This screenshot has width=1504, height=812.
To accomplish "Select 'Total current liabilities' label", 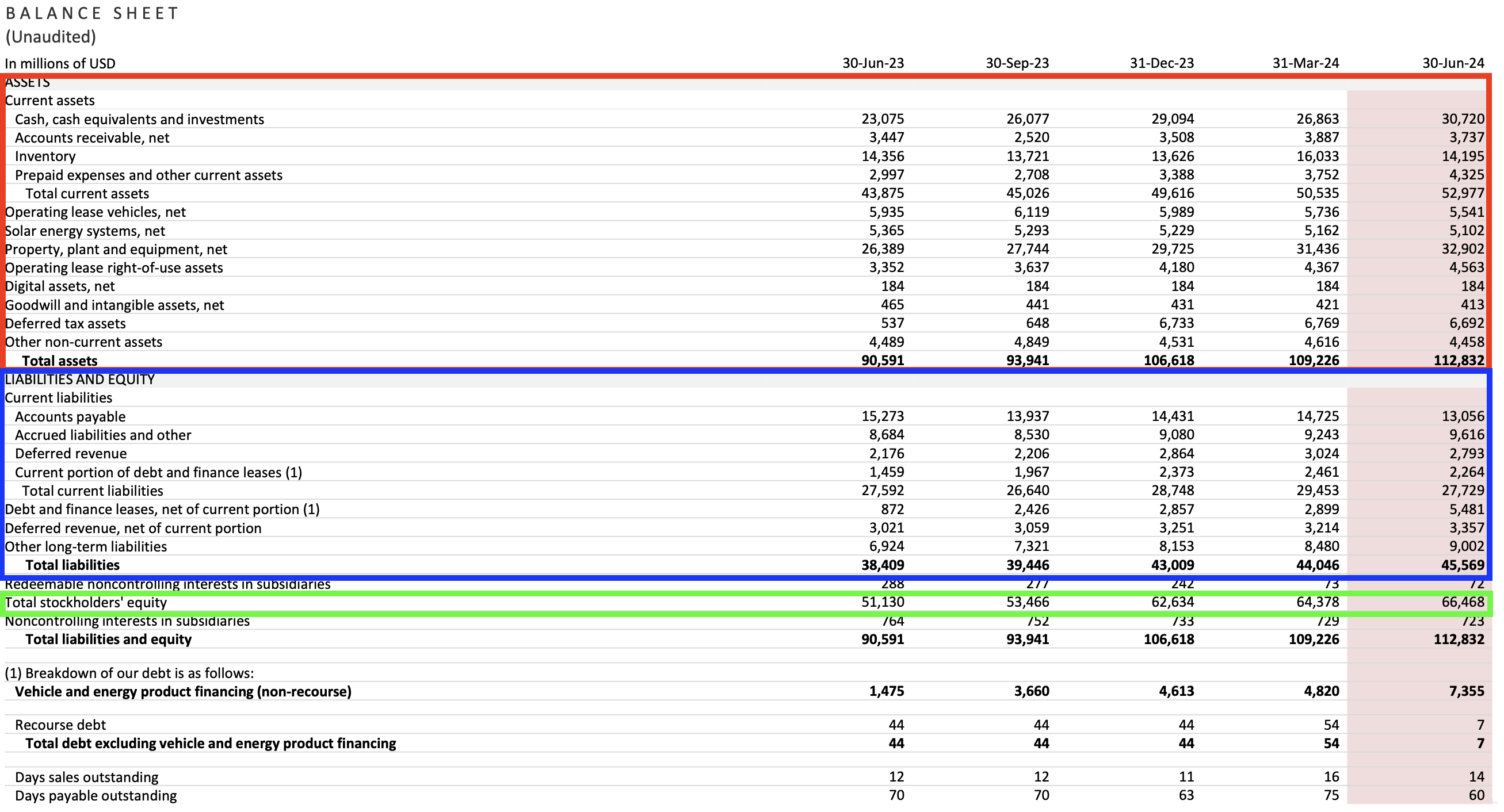I will click(x=93, y=491).
